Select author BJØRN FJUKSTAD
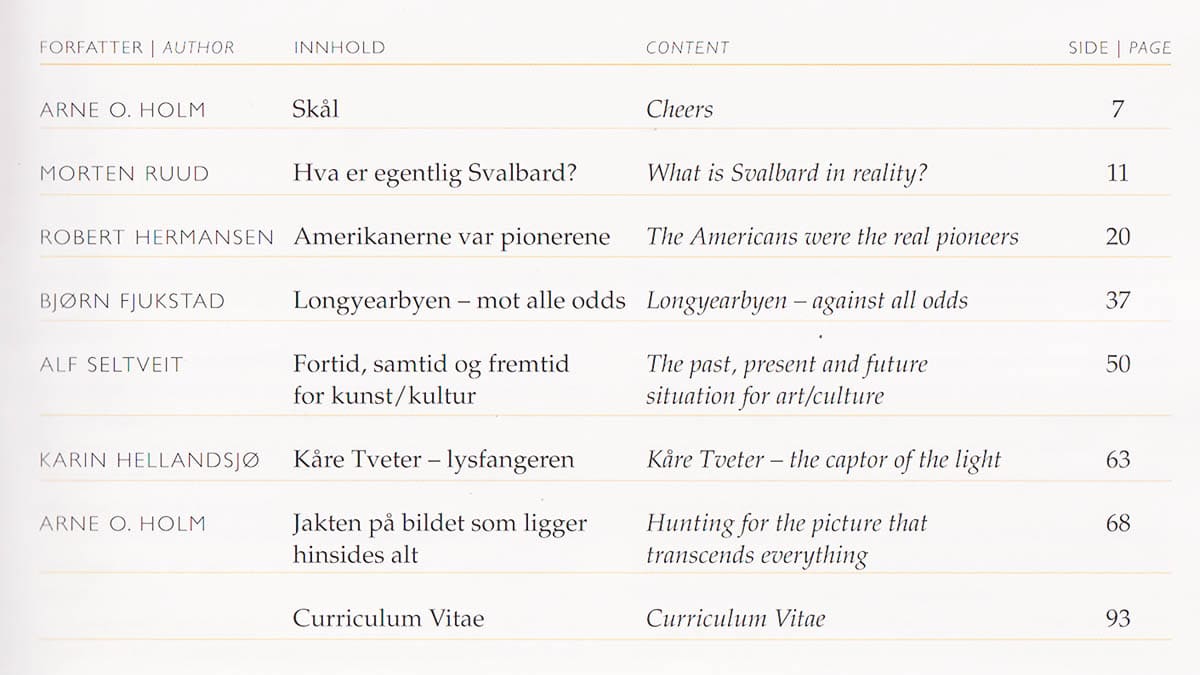The image size is (1200, 675). tap(131, 301)
